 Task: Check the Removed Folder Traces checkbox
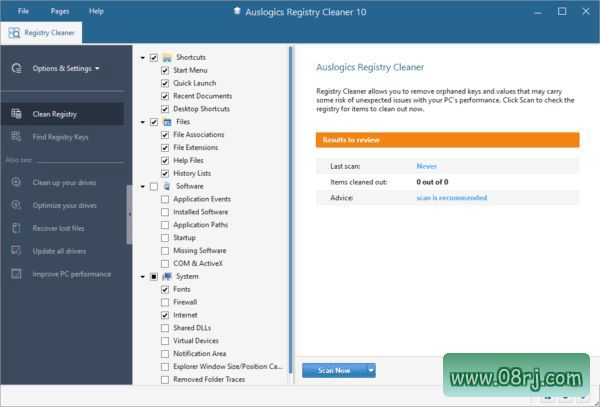pyautogui.click(x=165, y=379)
